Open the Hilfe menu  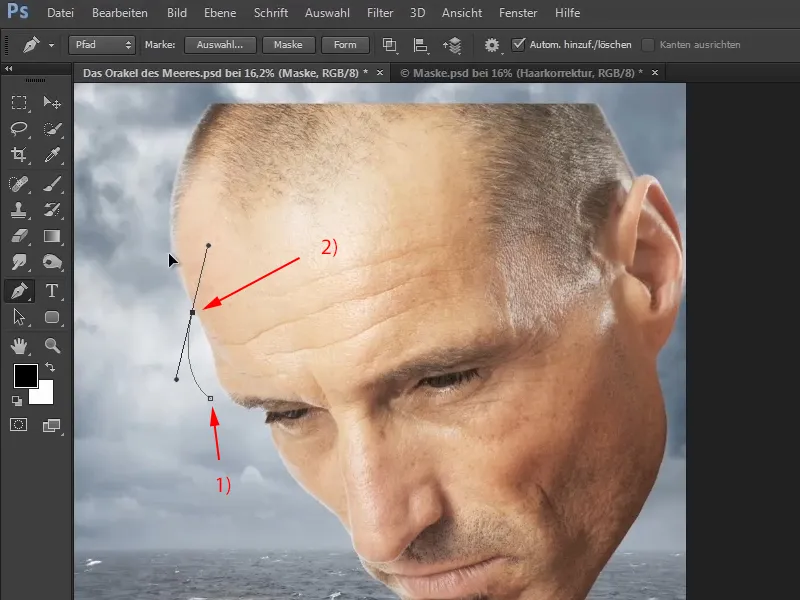click(567, 13)
